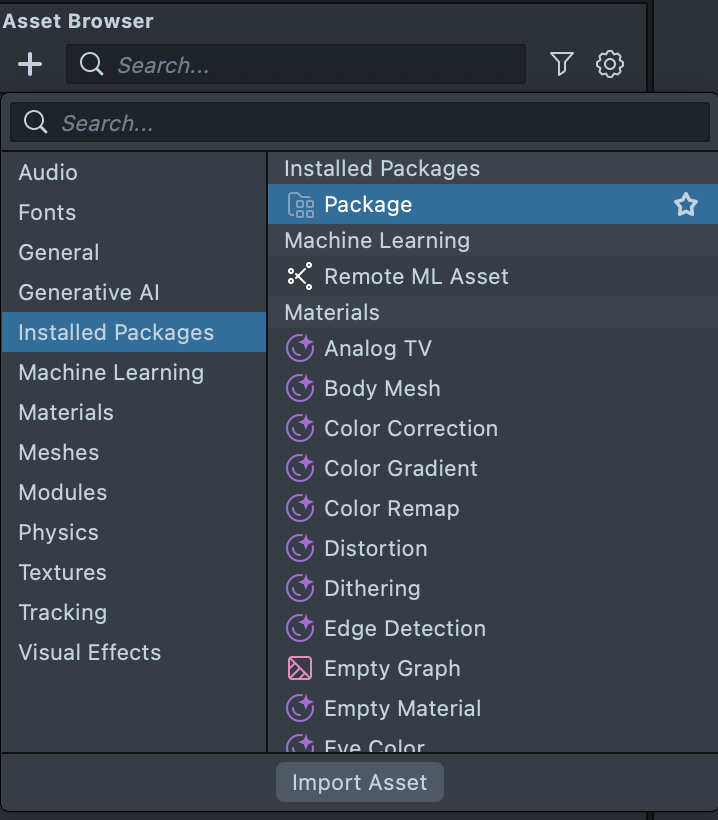The height and width of the screenshot is (820, 718).
Task: Pick the Empty Material entry
Action: [403, 709]
